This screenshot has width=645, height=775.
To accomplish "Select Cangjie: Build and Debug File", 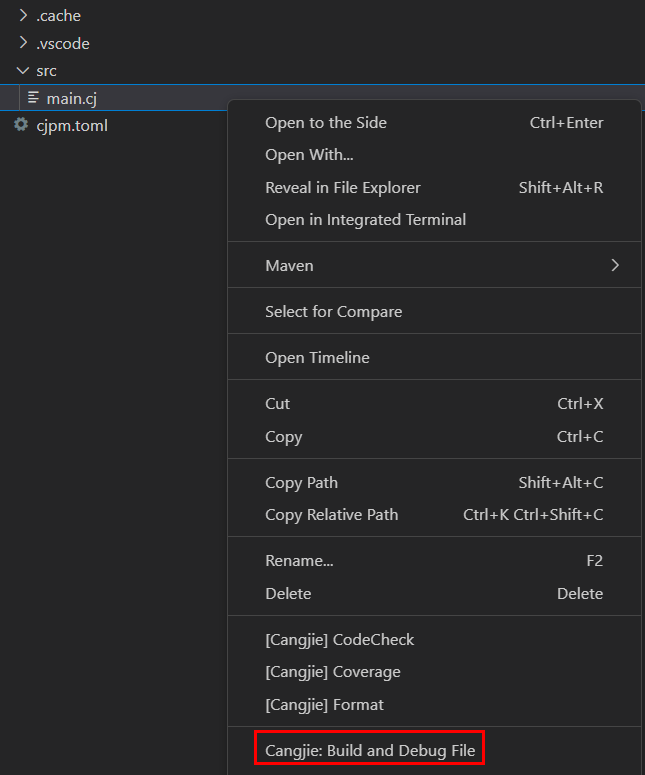I will click(370, 750).
